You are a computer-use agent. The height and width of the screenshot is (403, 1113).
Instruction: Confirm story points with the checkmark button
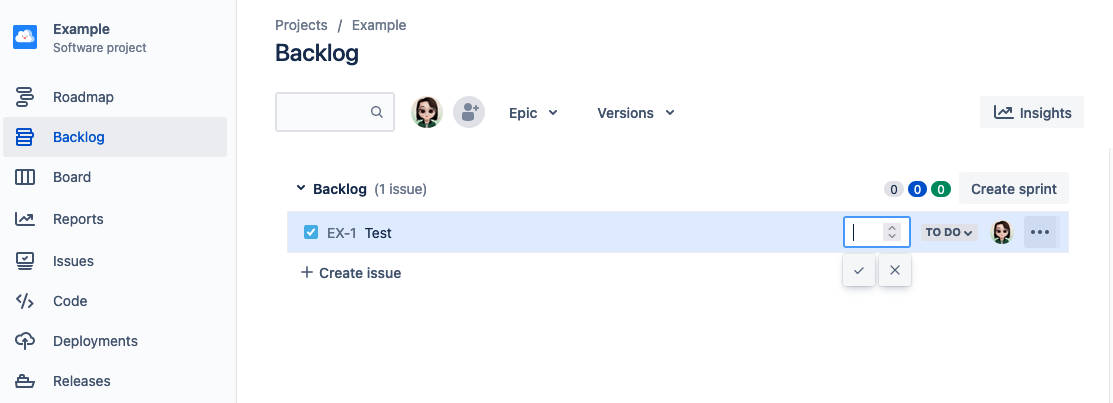(x=859, y=270)
